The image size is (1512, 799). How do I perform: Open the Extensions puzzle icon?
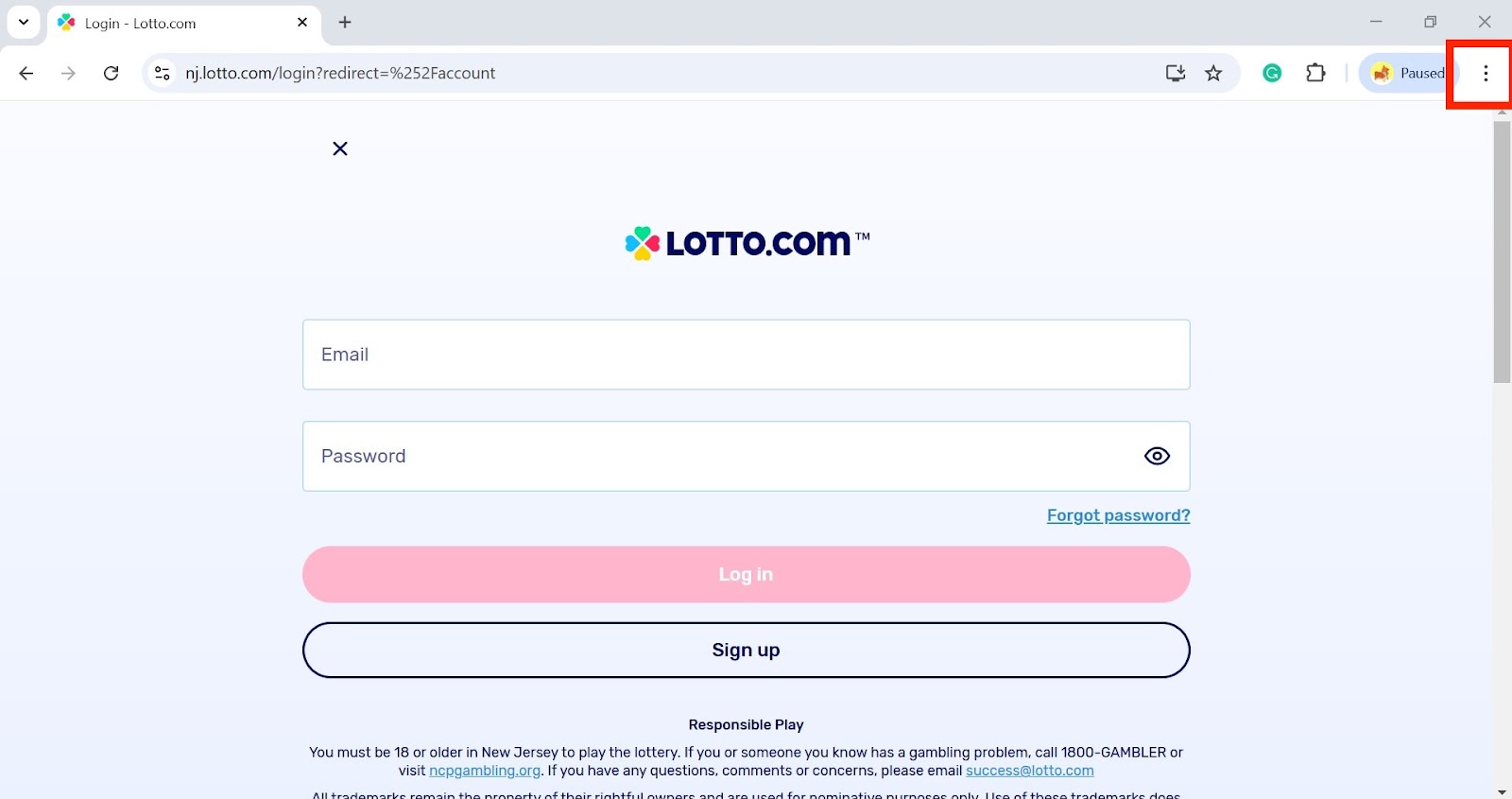click(1315, 73)
